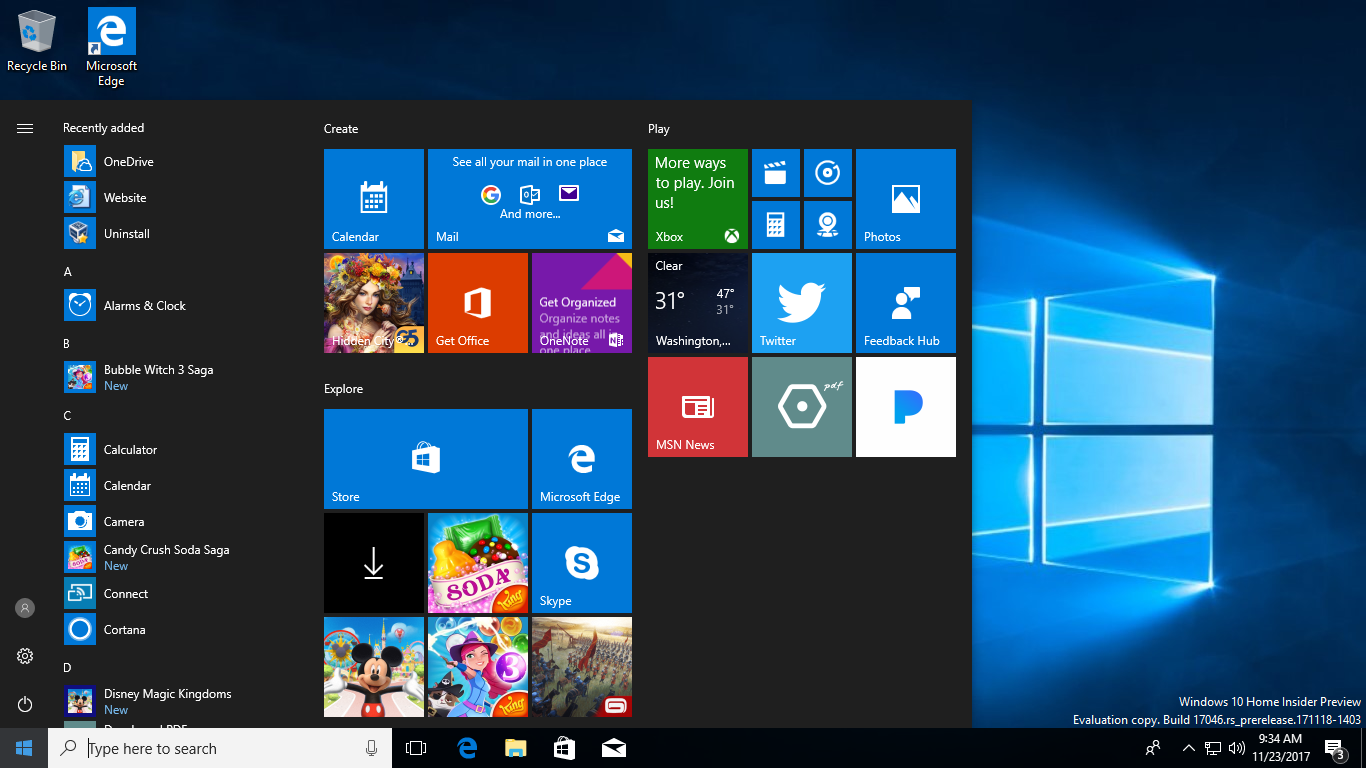Screen dimensions: 1366x768
Task: Open the Mail app from the taskbar
Action: [614, 748]
